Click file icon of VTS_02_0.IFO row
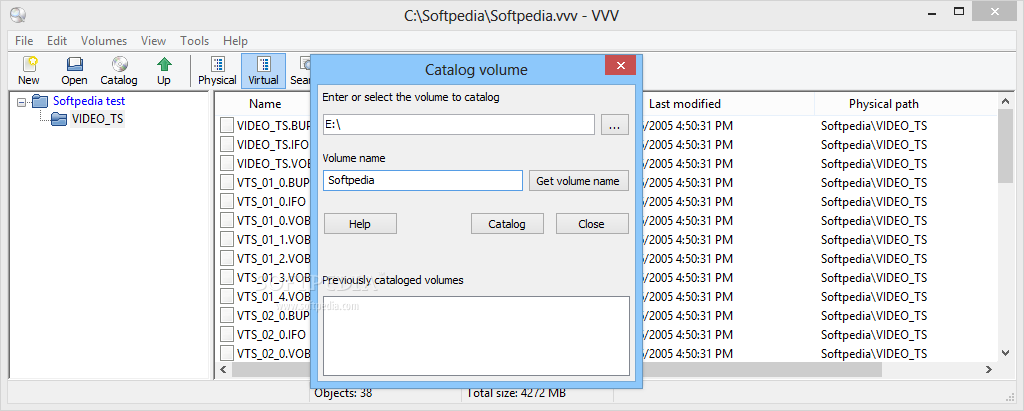The image size is (1024, 411). coord(227,335)
